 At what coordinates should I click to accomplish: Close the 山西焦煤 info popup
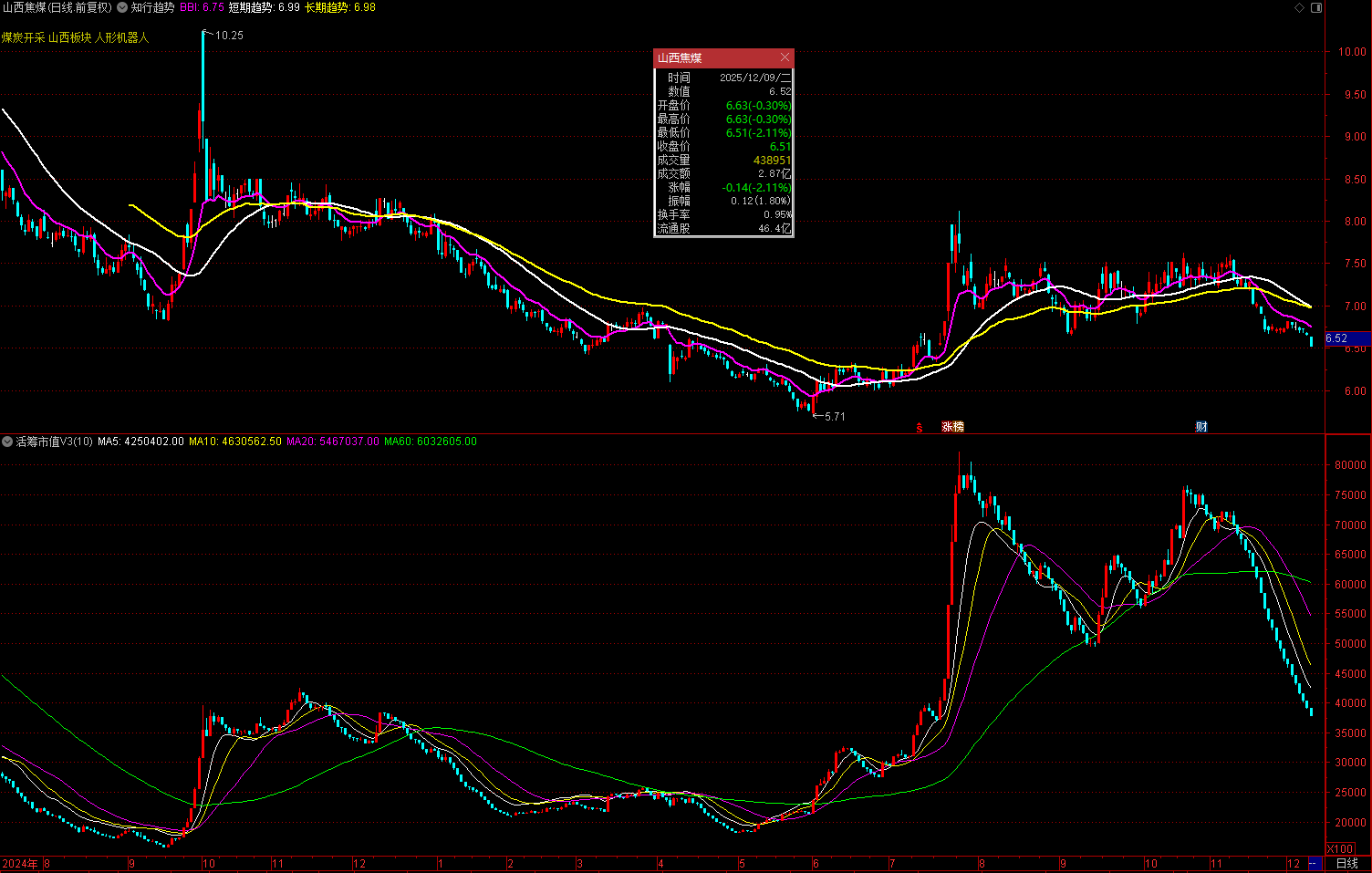[785, 57]
